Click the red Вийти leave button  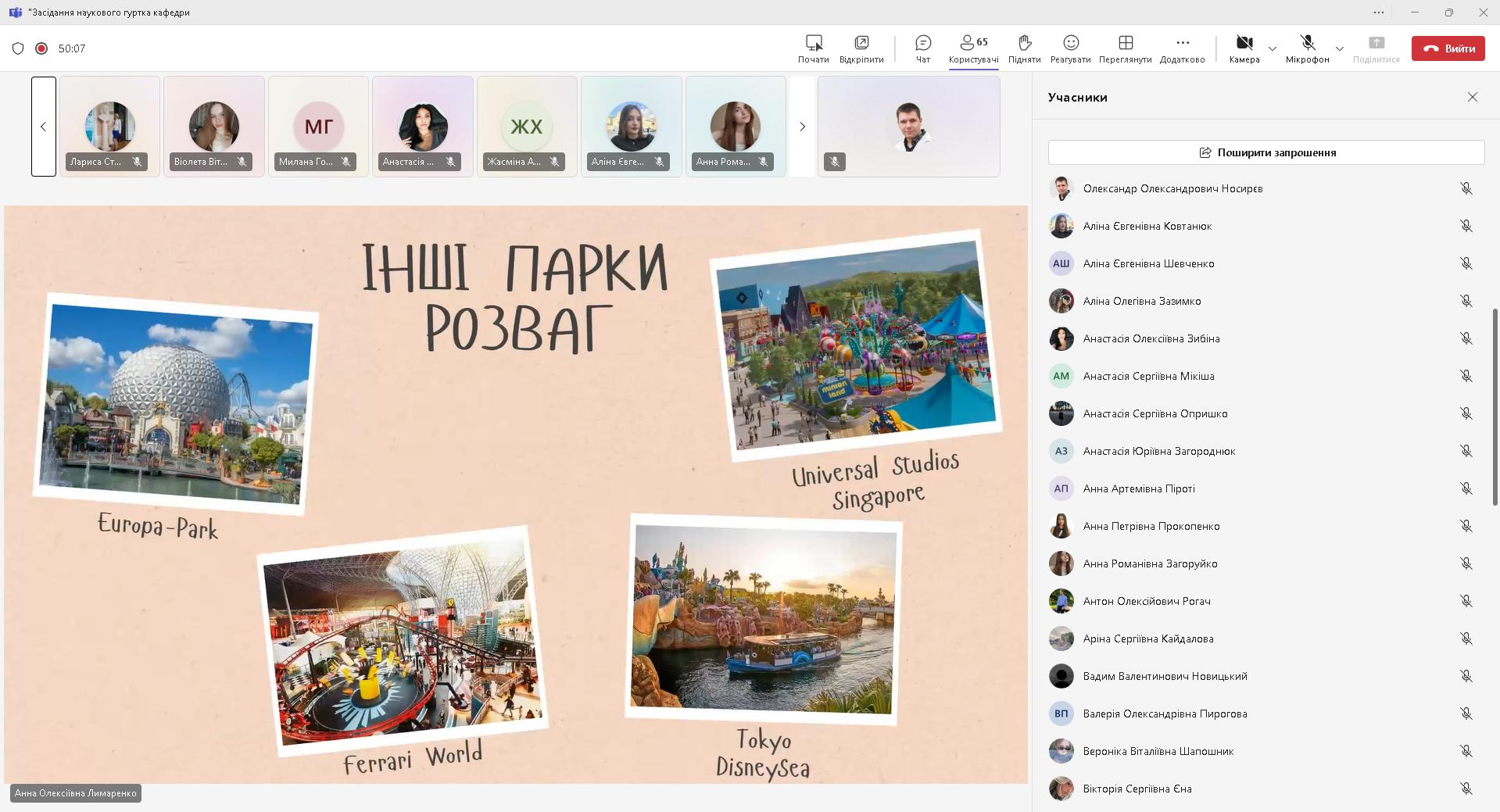point(1448,48)
